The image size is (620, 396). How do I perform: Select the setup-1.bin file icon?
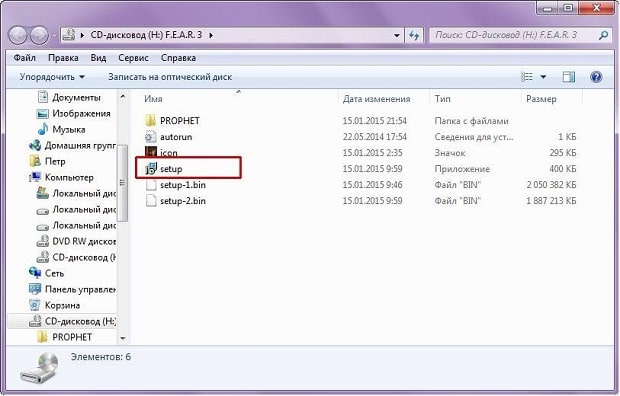click(151, 185)
